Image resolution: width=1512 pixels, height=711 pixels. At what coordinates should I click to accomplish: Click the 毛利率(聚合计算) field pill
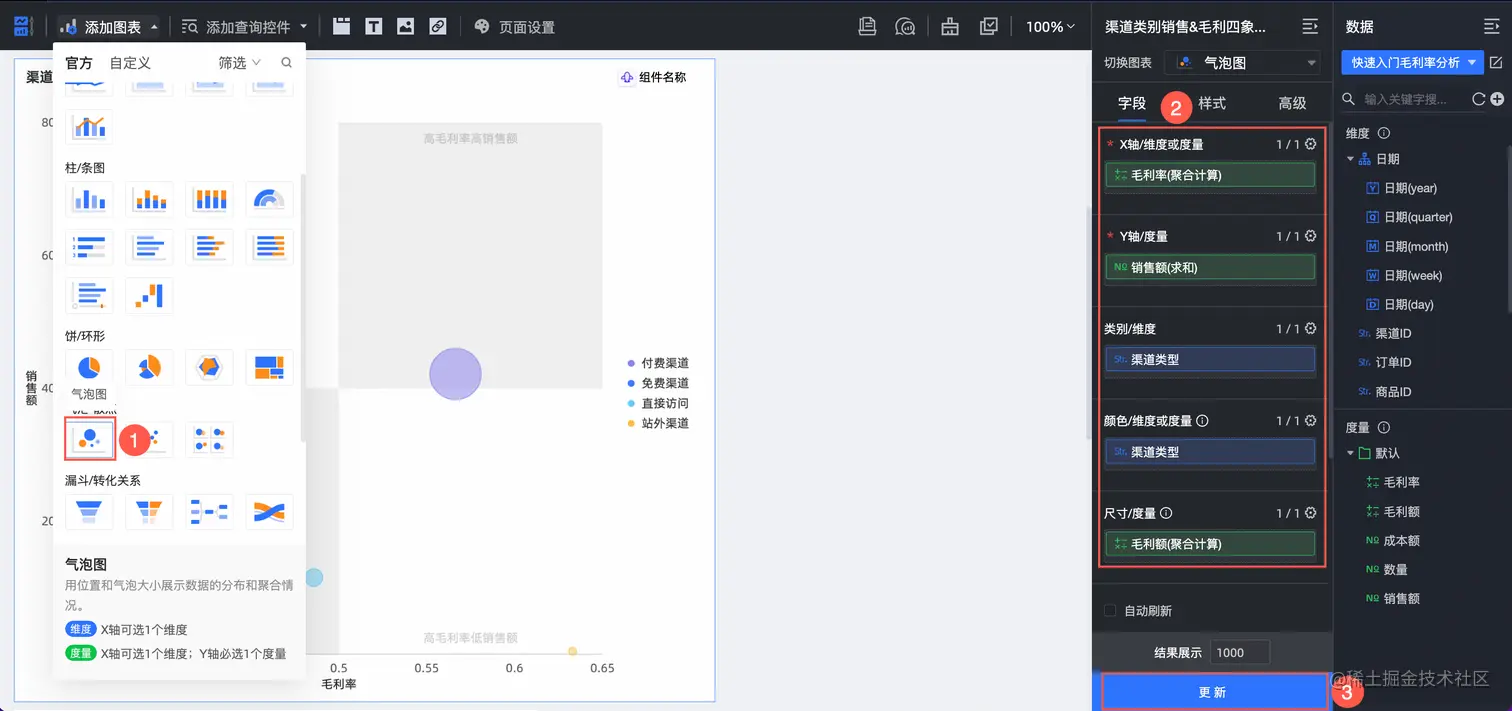pos(1210,175)
